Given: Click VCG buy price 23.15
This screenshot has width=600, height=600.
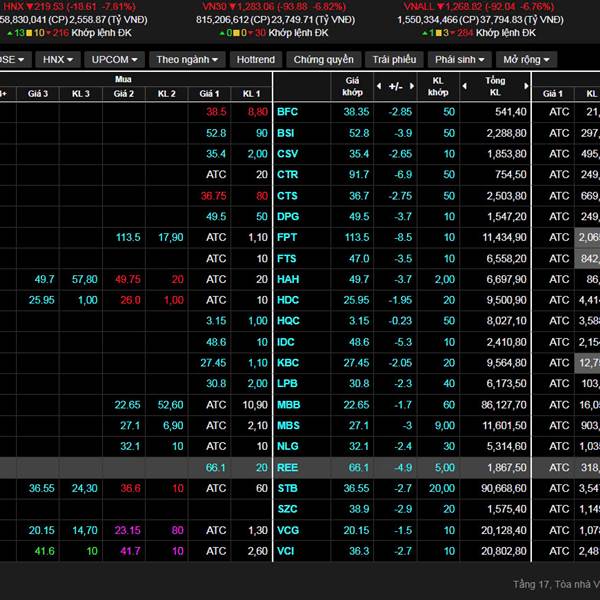Looking at the screenshot, I should click(127, 530).
